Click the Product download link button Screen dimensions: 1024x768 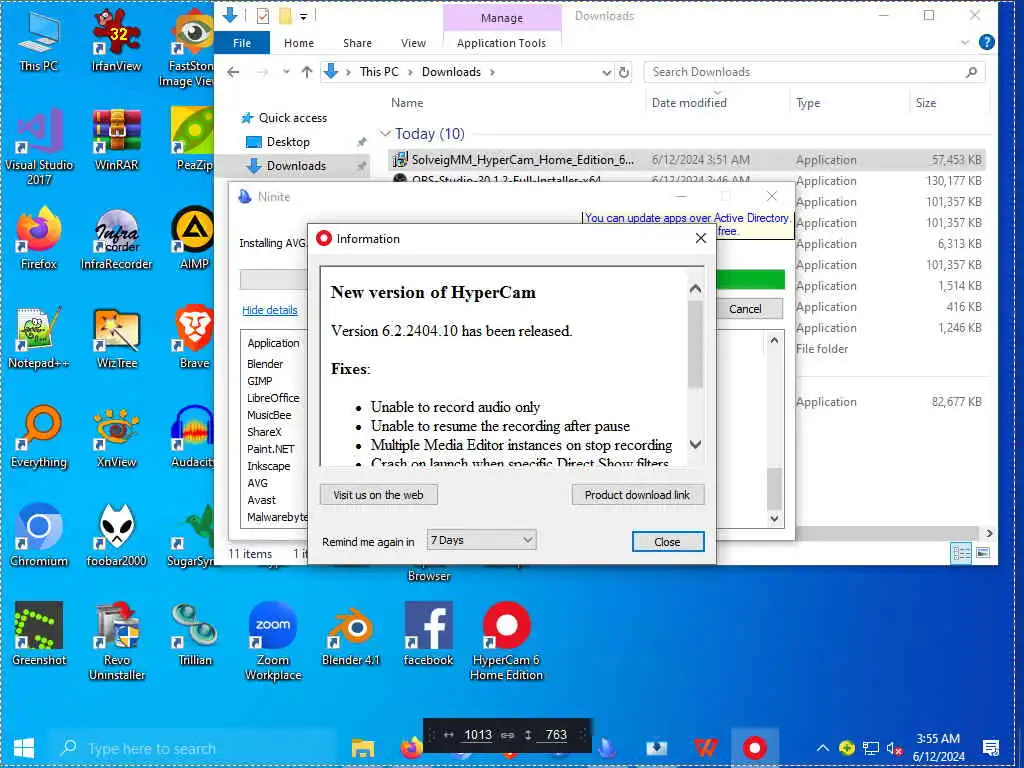[637, 494]
